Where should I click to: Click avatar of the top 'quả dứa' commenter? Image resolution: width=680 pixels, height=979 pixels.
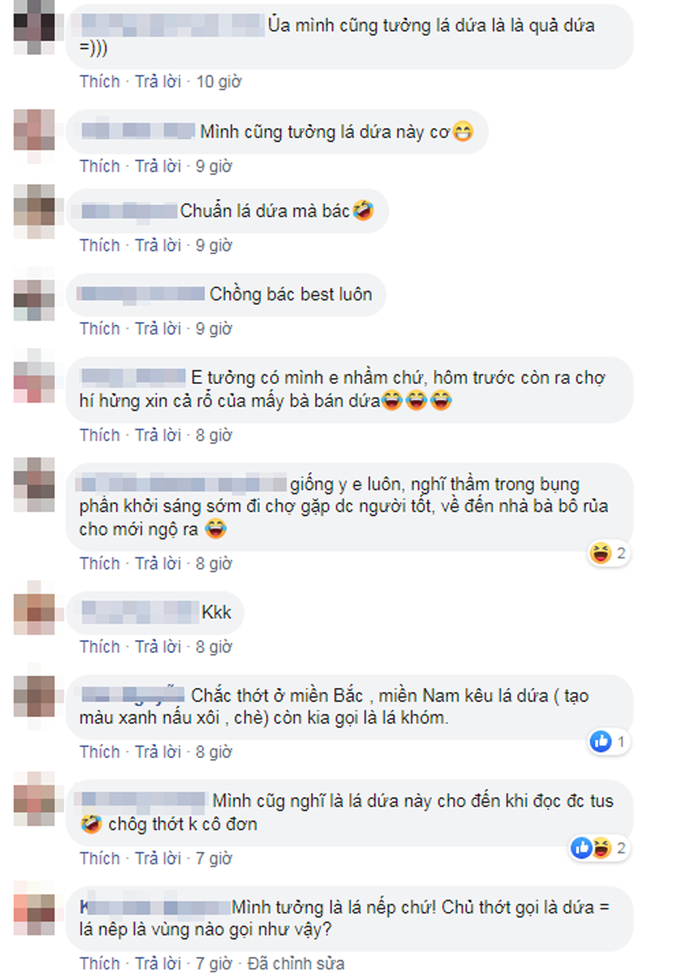34,26
